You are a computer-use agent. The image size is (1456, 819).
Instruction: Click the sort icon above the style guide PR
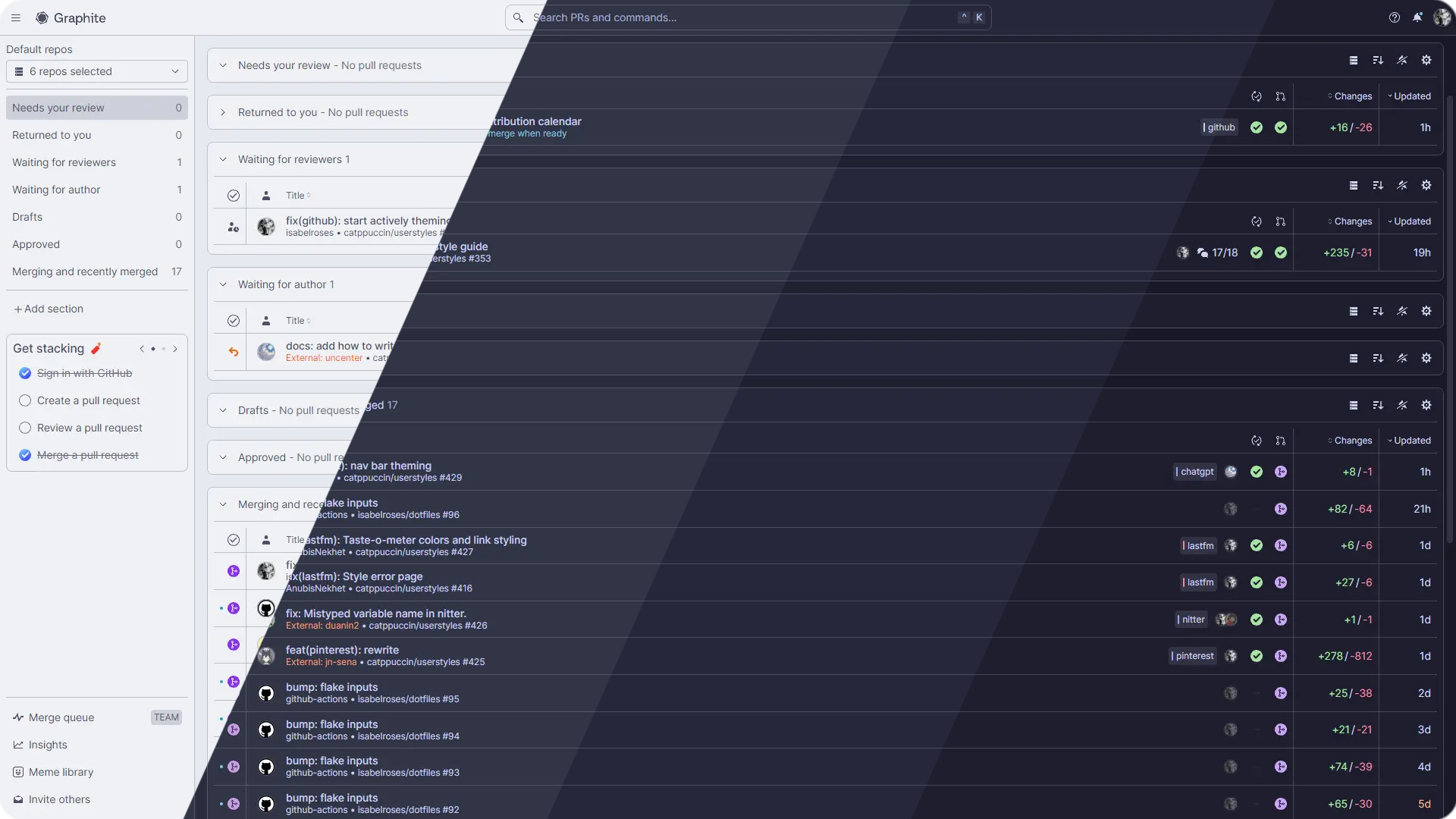click(x=1378, y=185)
